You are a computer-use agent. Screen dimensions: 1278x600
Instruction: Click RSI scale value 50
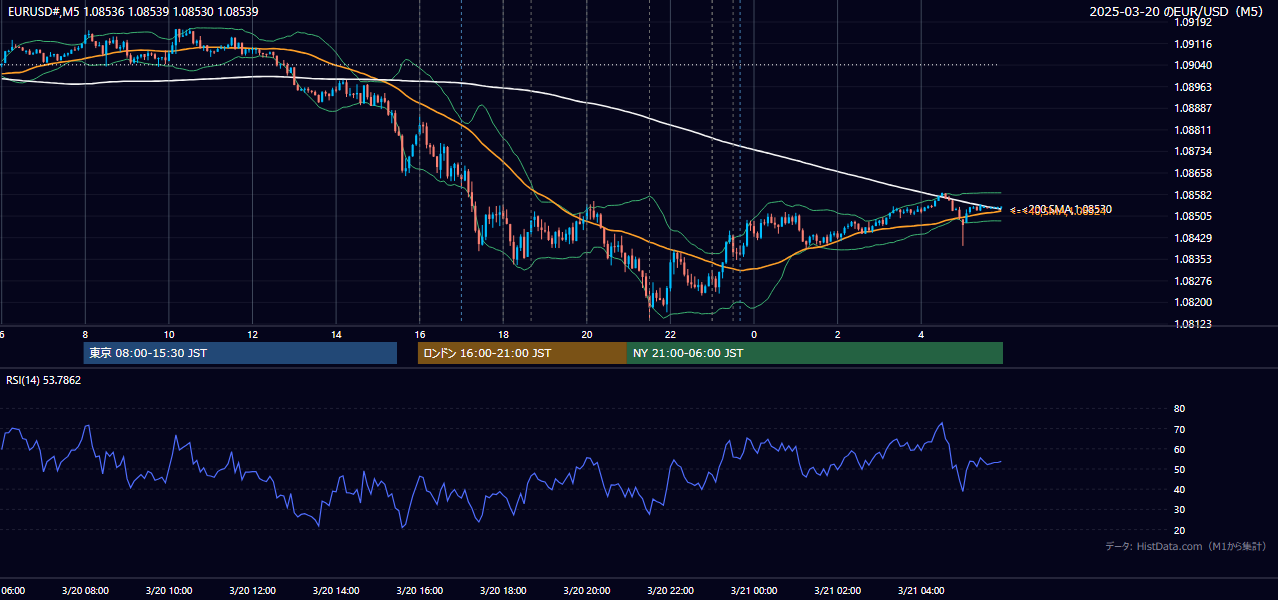click(1179, 469)
